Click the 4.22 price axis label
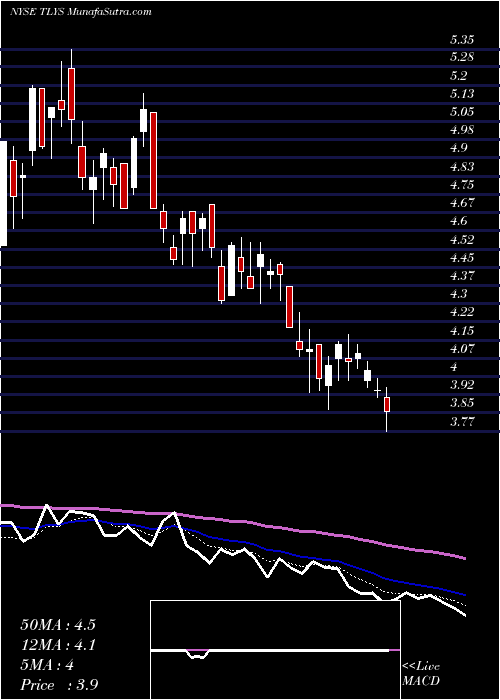This screenshot has height=700, width=500. pos(462,312)
